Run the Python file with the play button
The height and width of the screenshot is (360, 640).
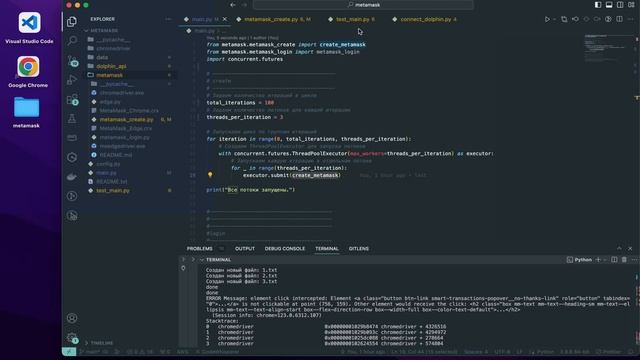(547, 19)
